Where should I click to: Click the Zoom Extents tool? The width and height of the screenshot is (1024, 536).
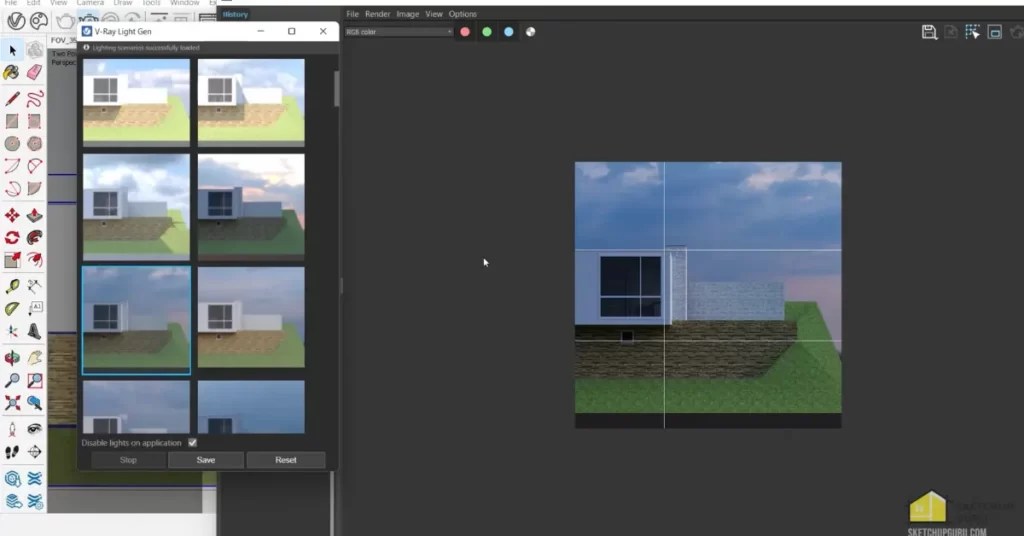point(12,403)
